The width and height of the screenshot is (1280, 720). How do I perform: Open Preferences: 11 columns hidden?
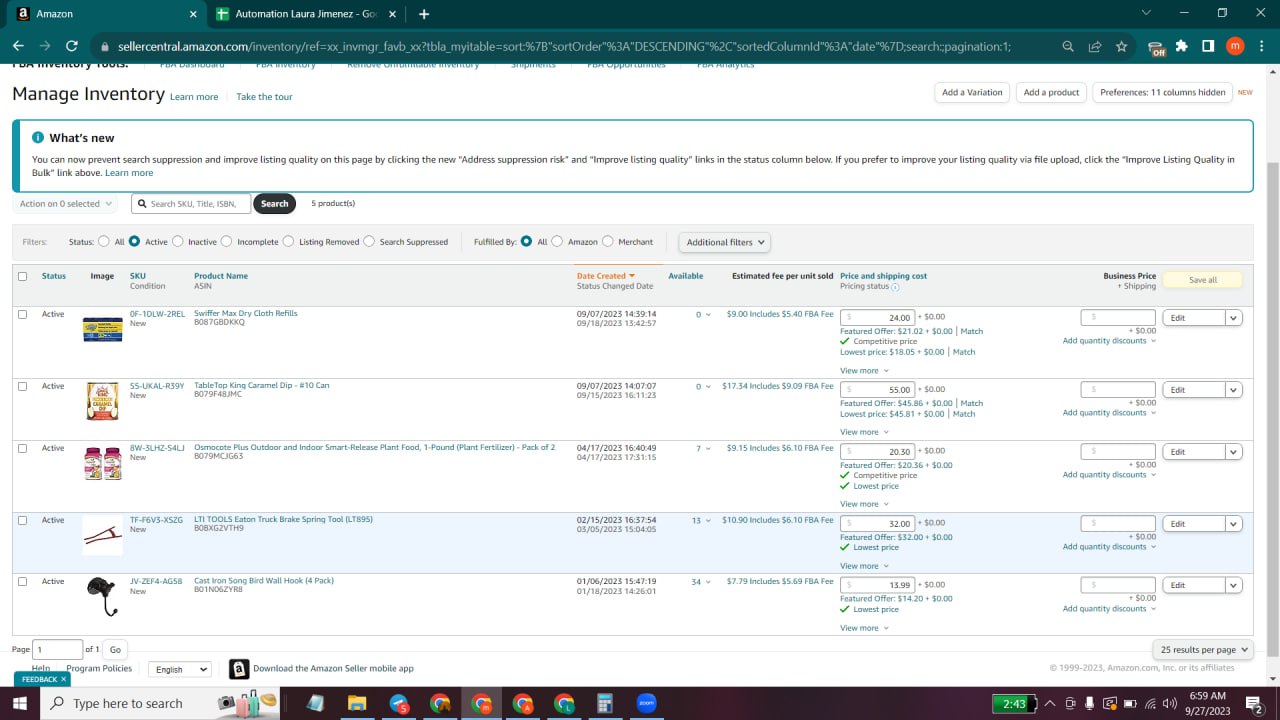pos(1162,92)
